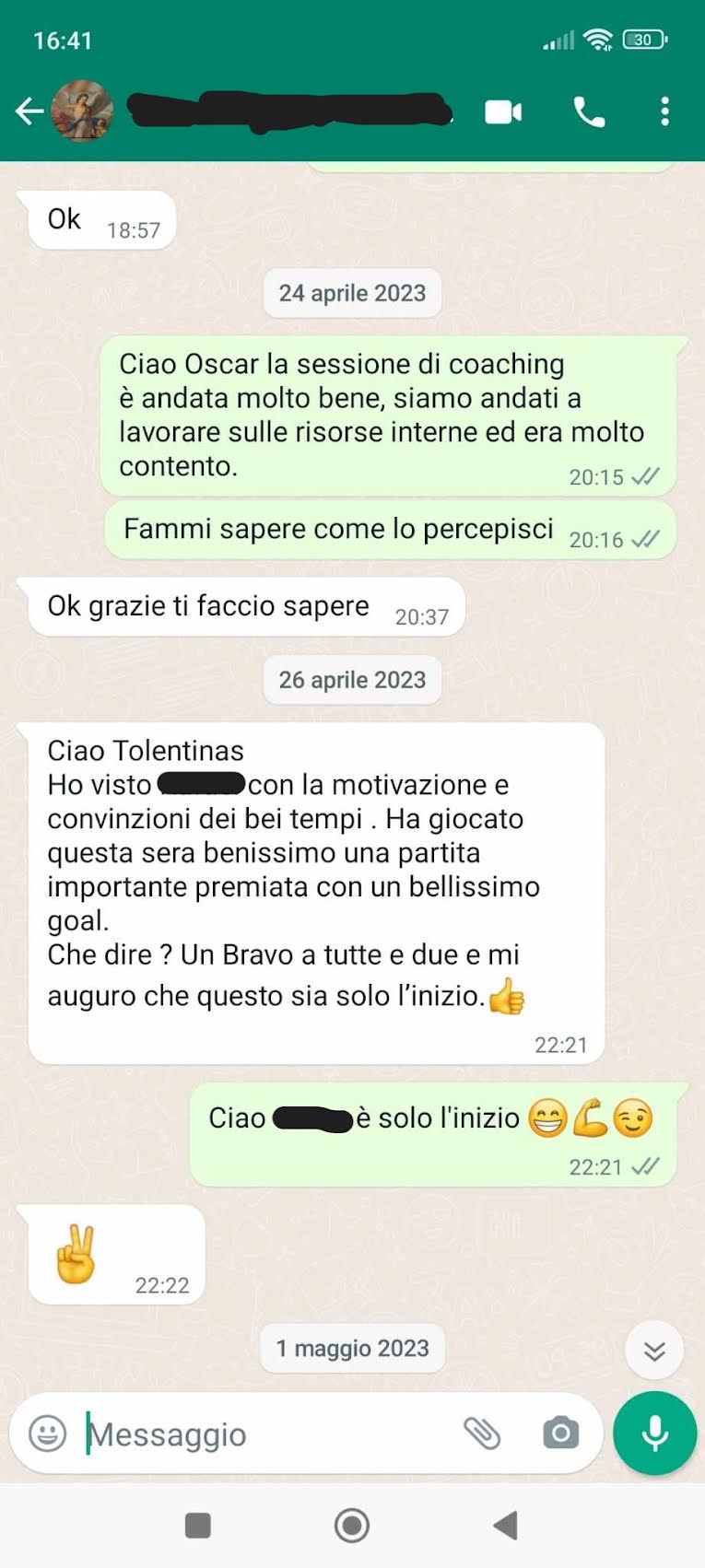Screen dimensions: 705x1568
Task: Select the victory hand emoji message
Action: click(x=116, y=1255)
